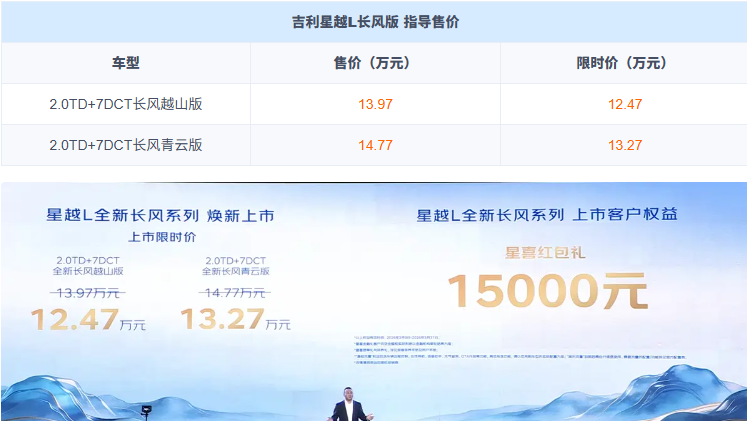Click the orange 12.47 limited price cell
Screen dimensions: 747x421
622,103
